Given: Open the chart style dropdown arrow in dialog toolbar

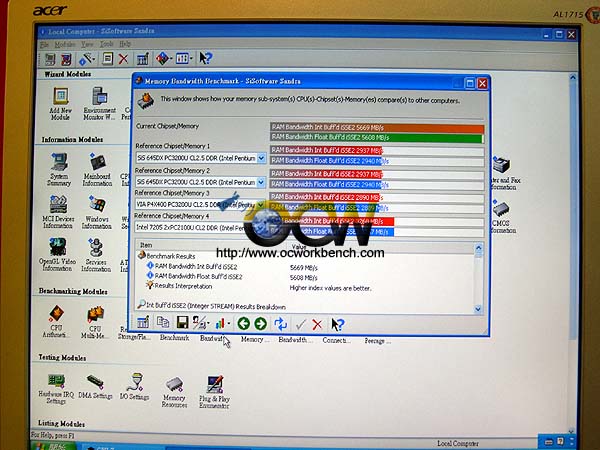Looking at the screenshot, I should pos(229,324).
